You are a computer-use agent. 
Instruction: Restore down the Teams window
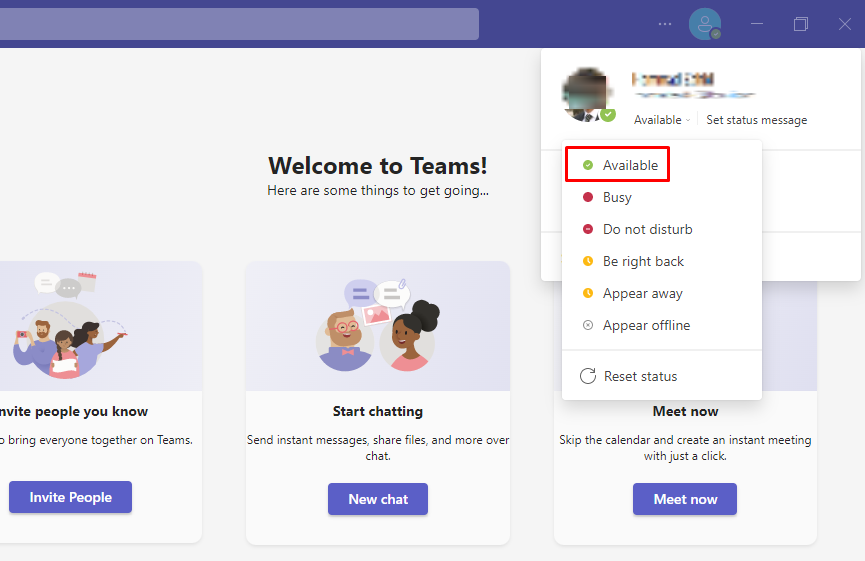(x=801, y=24)
